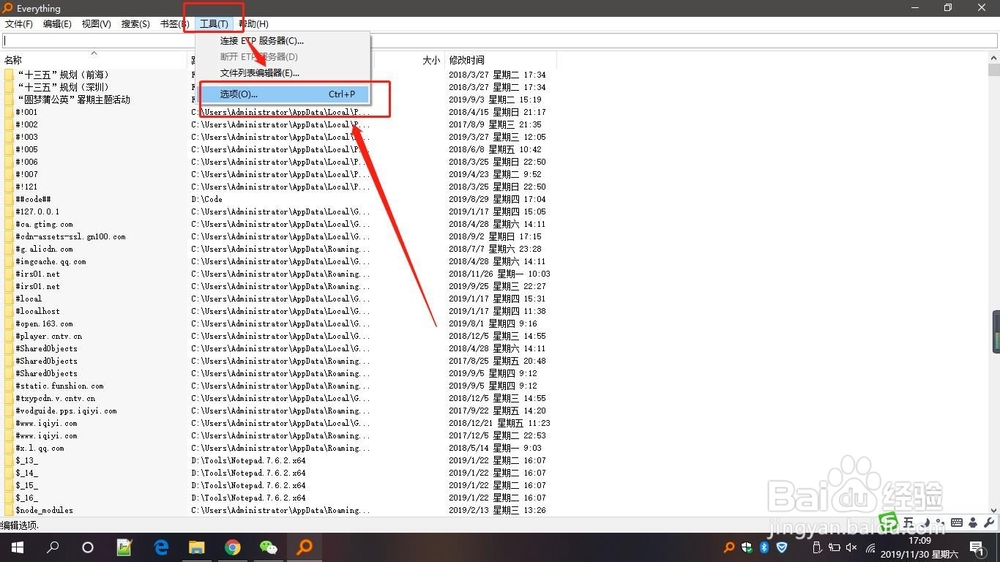Open the 帮助(H) menu
The image size is (1000, 562).
click(254, 24)
